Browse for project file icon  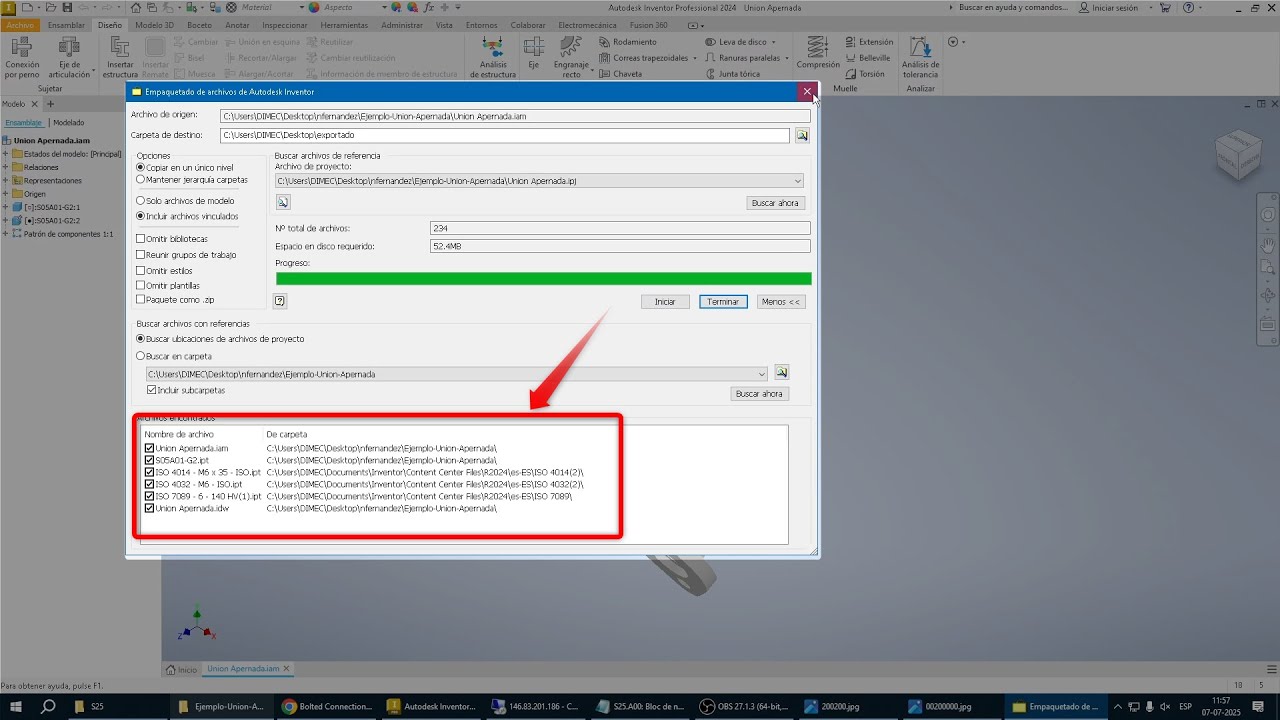coord(283,202)
